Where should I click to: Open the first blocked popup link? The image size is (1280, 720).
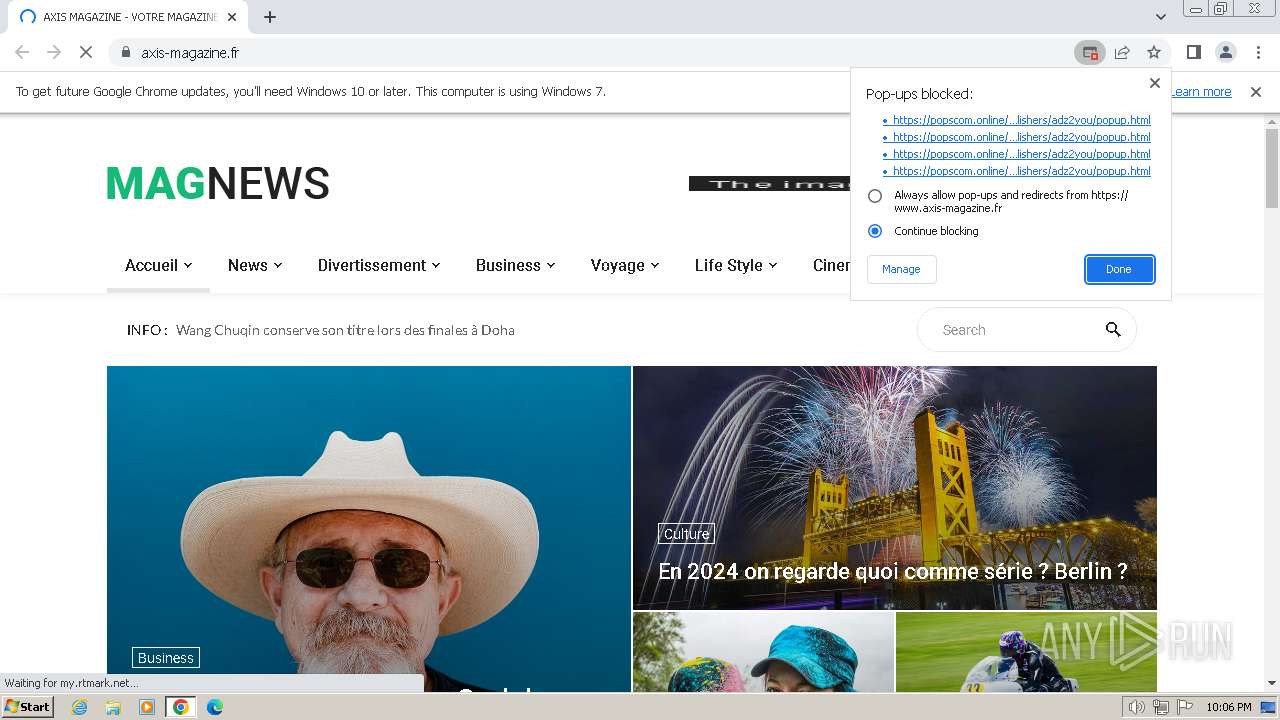coord(1021,120)
